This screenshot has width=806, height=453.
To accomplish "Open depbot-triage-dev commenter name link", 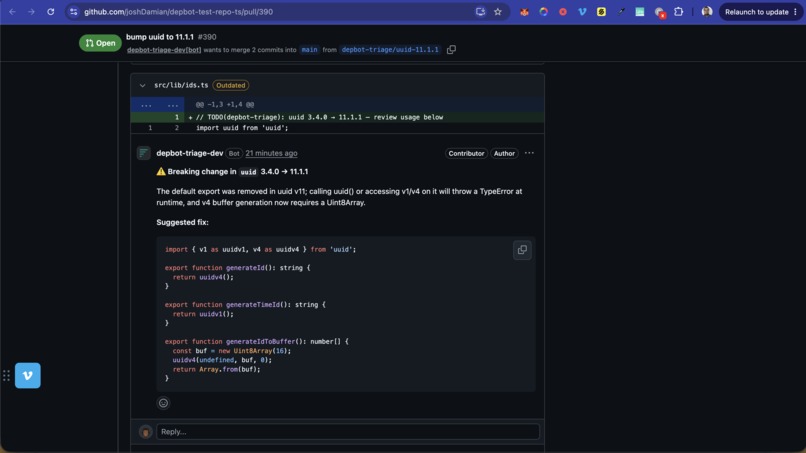I will pyautogui.click(x=190, y=153).
